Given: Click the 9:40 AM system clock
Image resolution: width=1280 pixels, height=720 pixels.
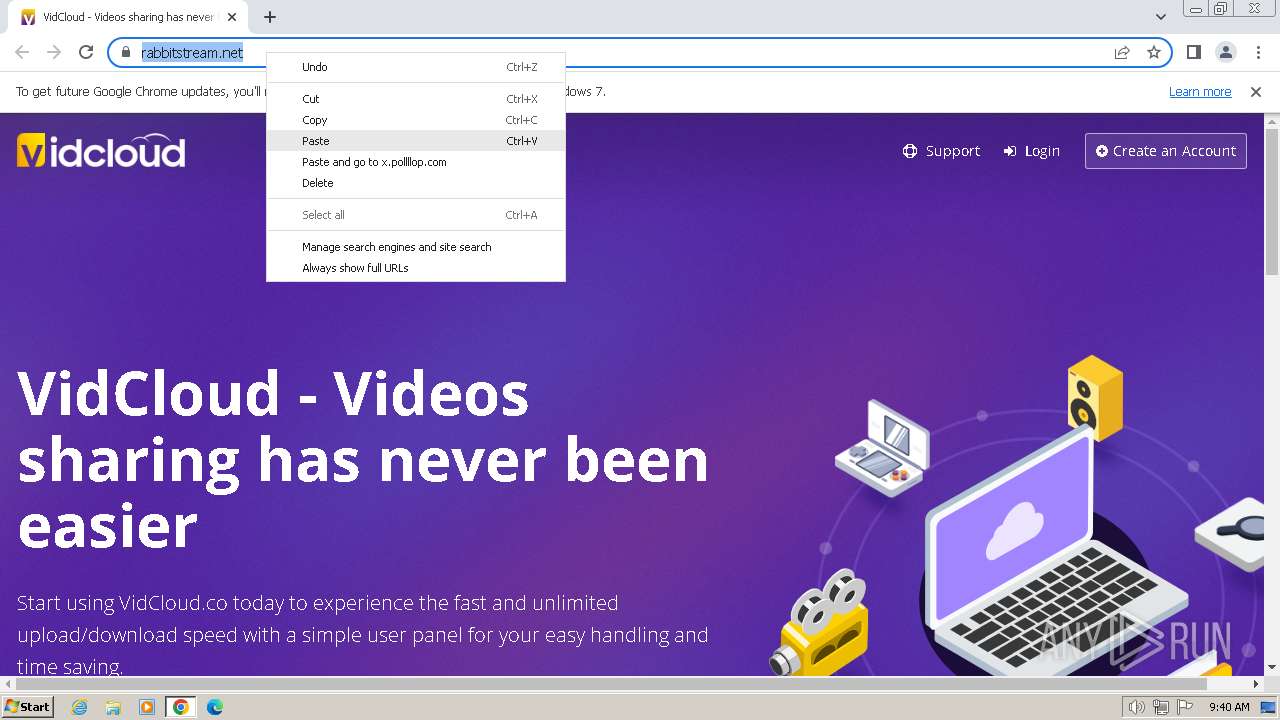Looking at the screenshot, I should pyautogui.click(x=1229, y=707).
